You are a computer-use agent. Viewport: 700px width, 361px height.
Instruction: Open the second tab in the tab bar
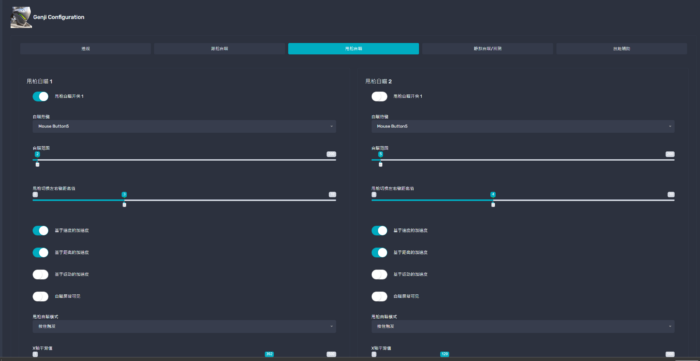click(x=219, y=49)
